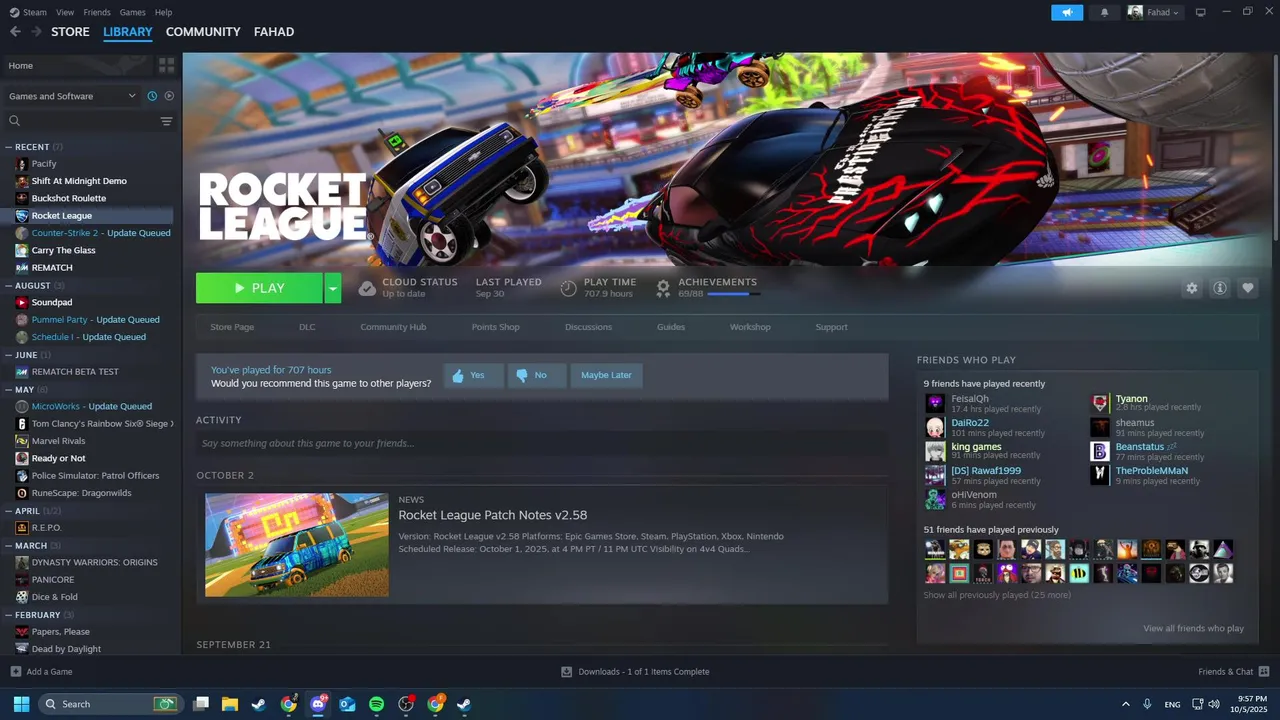Open Outlook from the taskbar

[x=347, y=704]
